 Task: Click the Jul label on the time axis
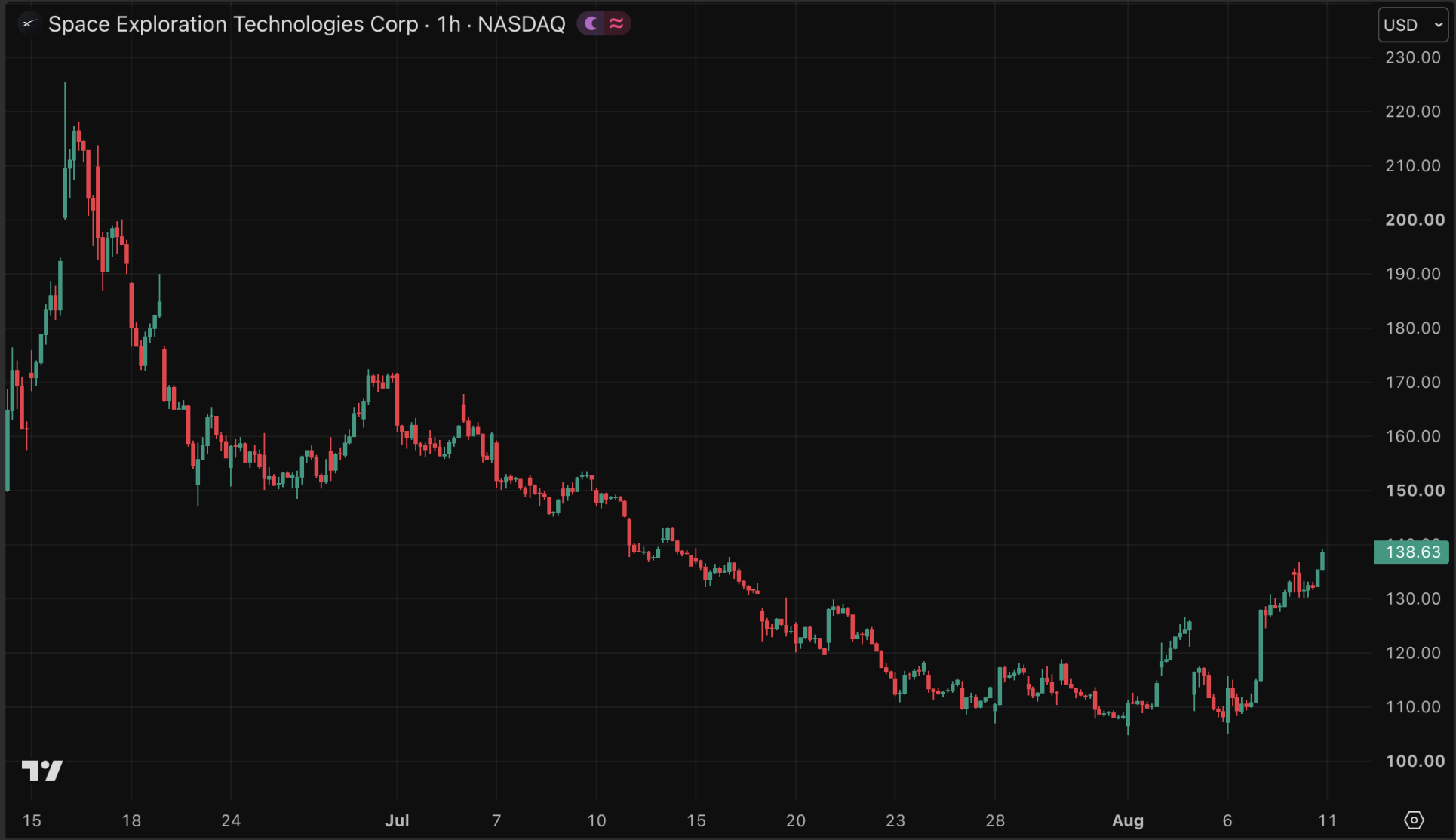point(397,820)
